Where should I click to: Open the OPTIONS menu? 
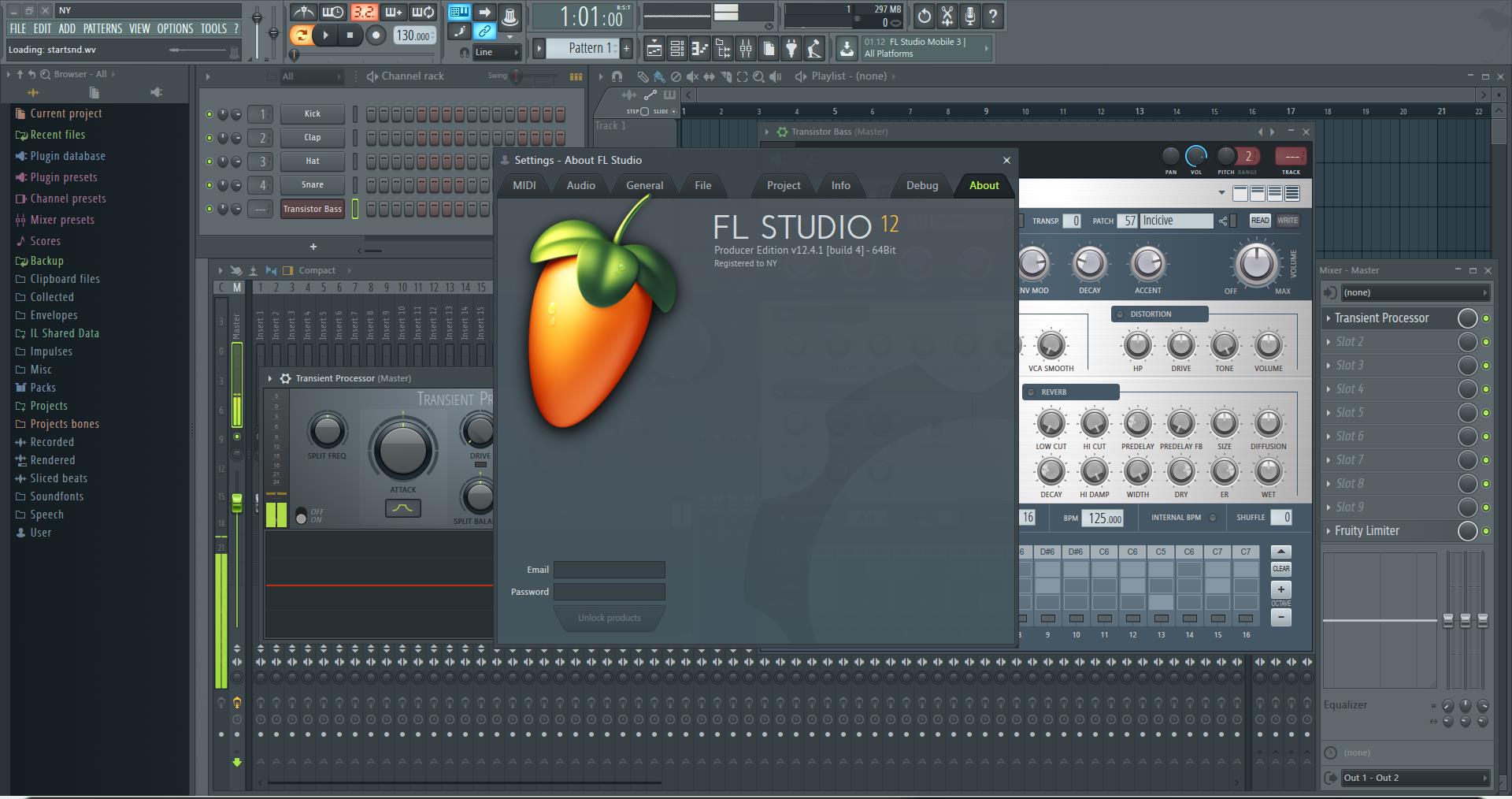[x=175, y=28]
